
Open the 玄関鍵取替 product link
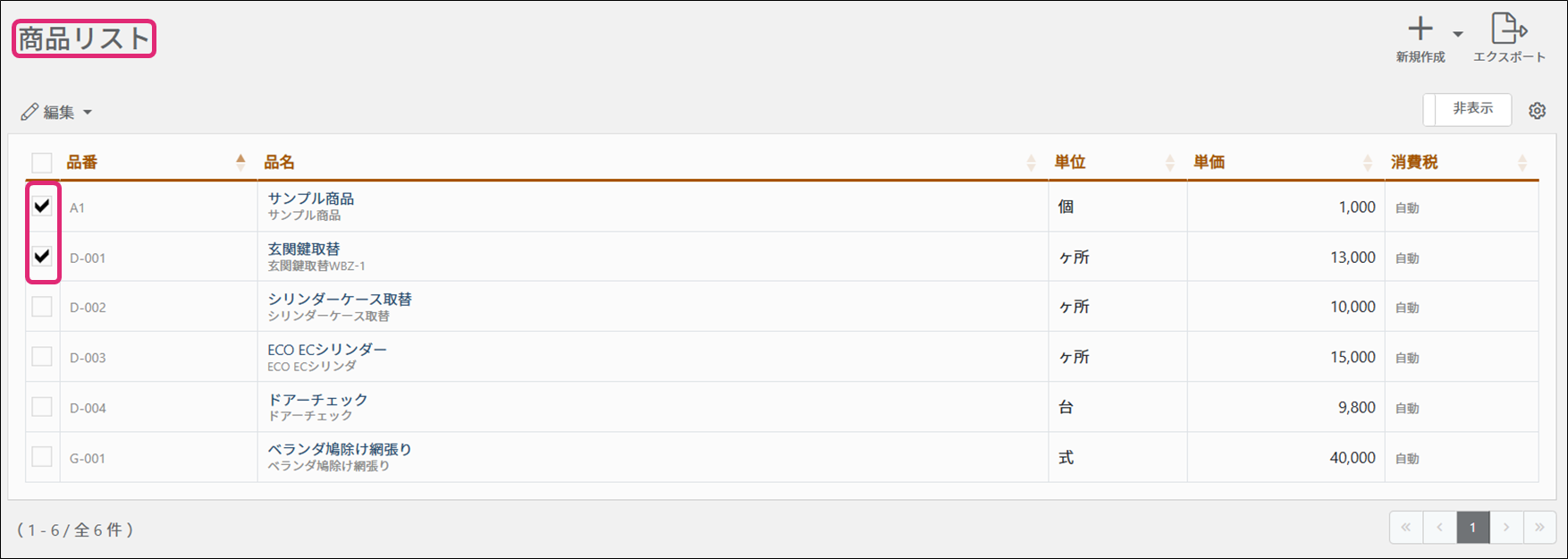click(x=304, y=249)
